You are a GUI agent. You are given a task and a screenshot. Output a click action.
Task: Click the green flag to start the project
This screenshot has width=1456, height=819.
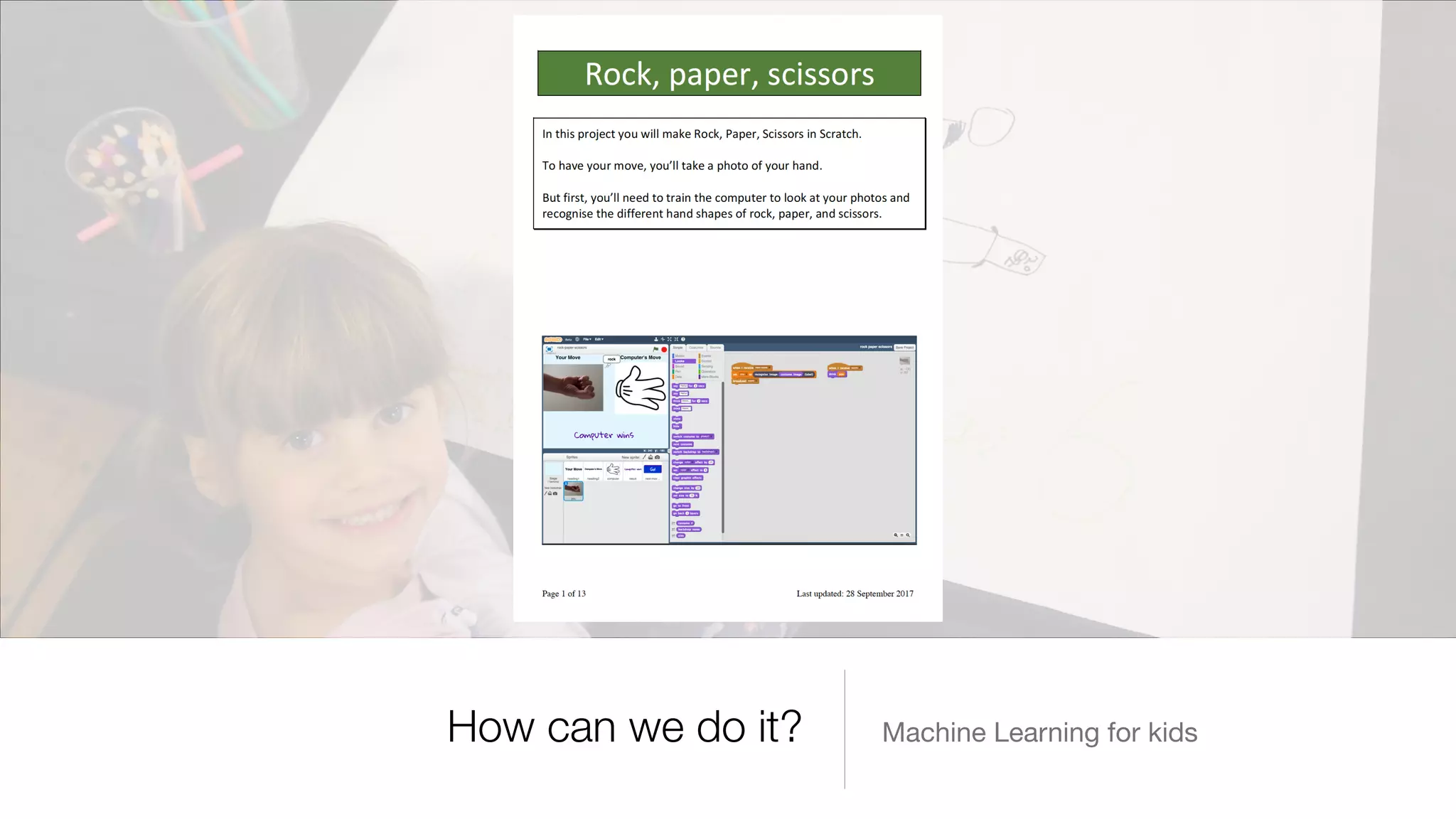coord(655,349)
